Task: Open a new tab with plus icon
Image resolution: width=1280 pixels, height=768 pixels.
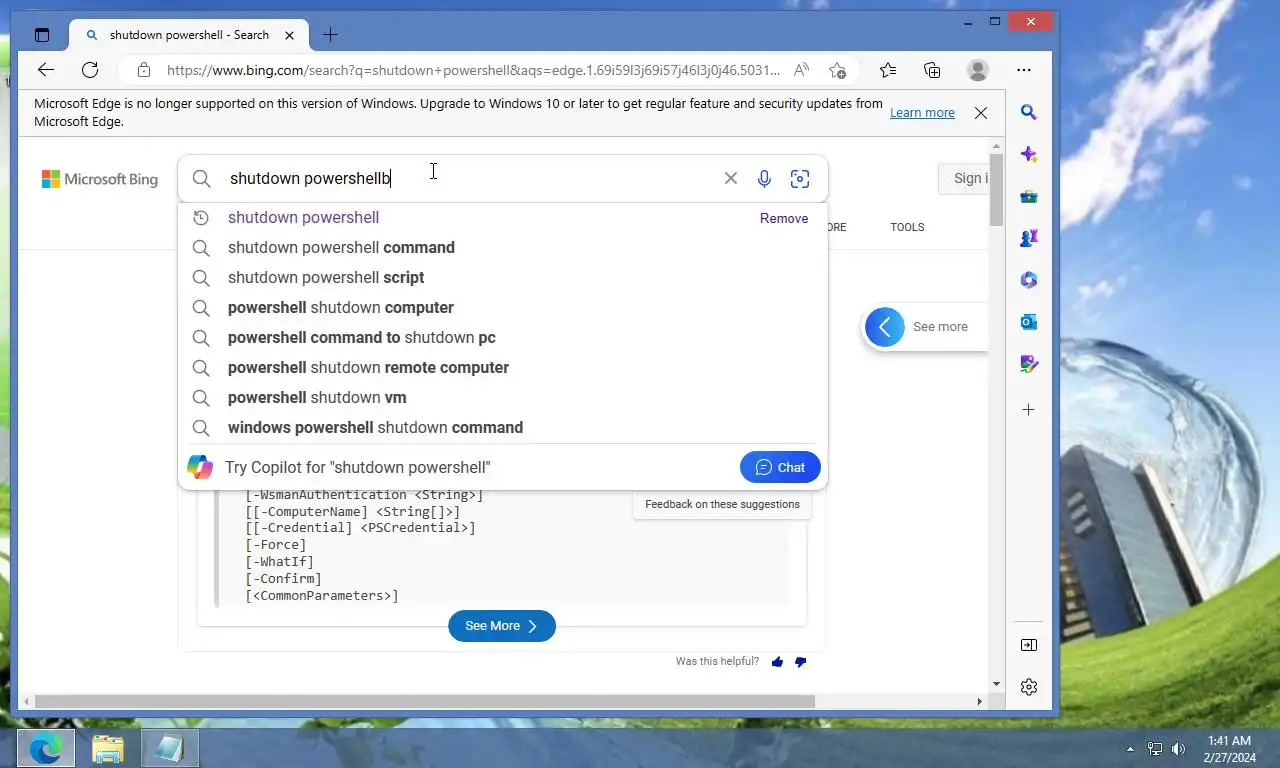Action: tap(330, 35)
